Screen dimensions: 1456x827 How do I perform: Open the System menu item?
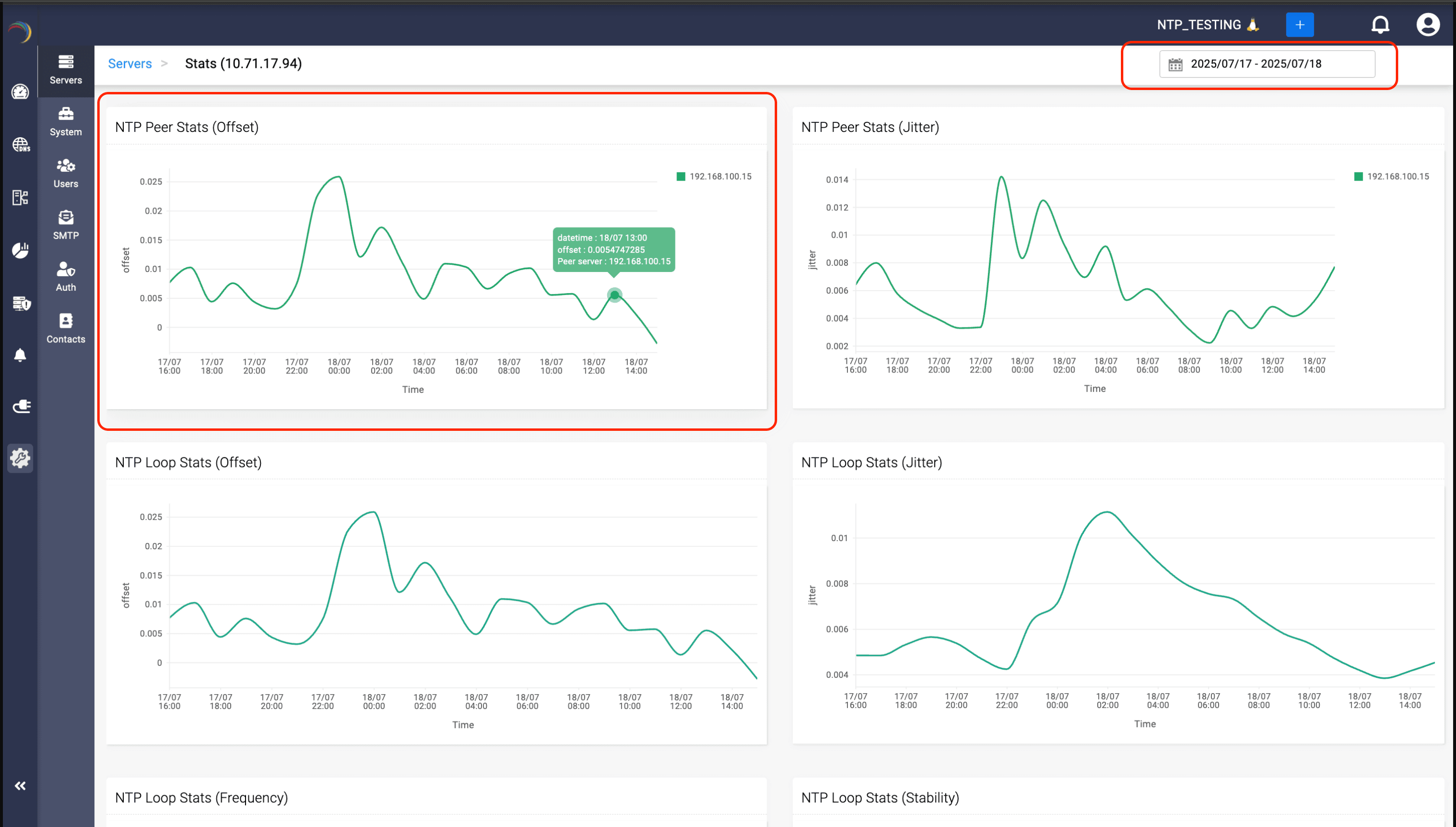[x=66, y=122]
